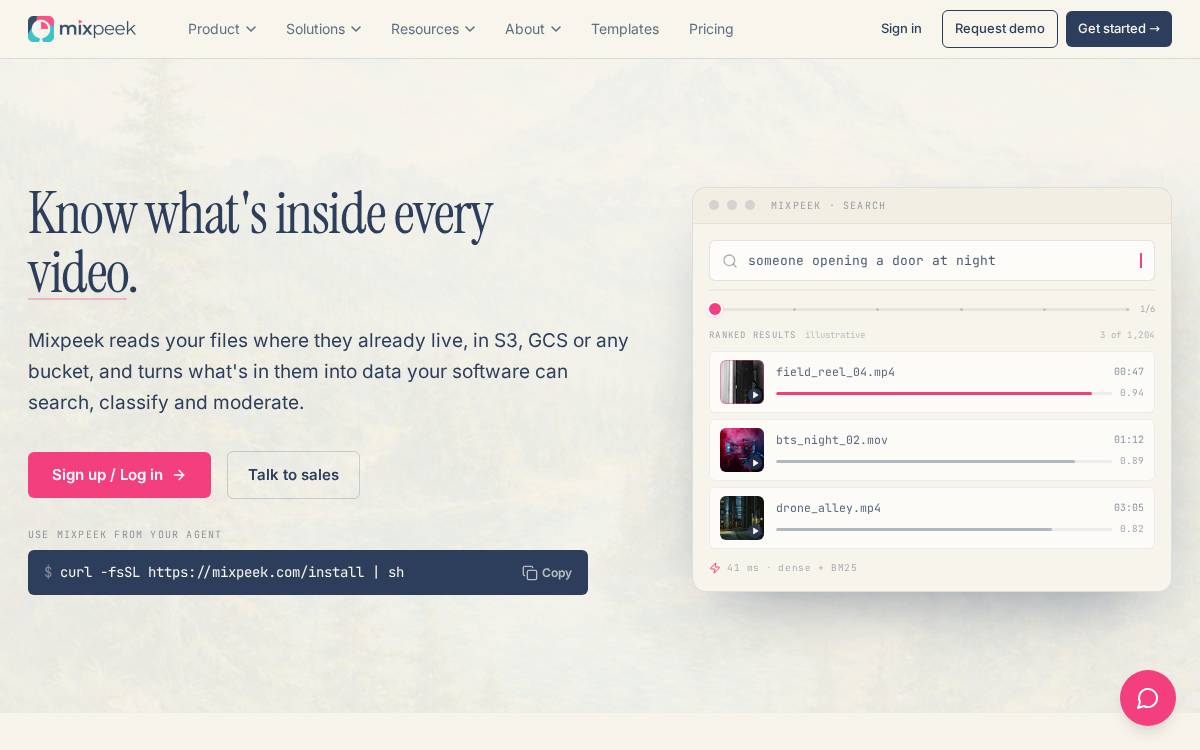Click the bts_night_02.mov filename
Viewport: 1200px width, 750px height.
coord(832,440)
